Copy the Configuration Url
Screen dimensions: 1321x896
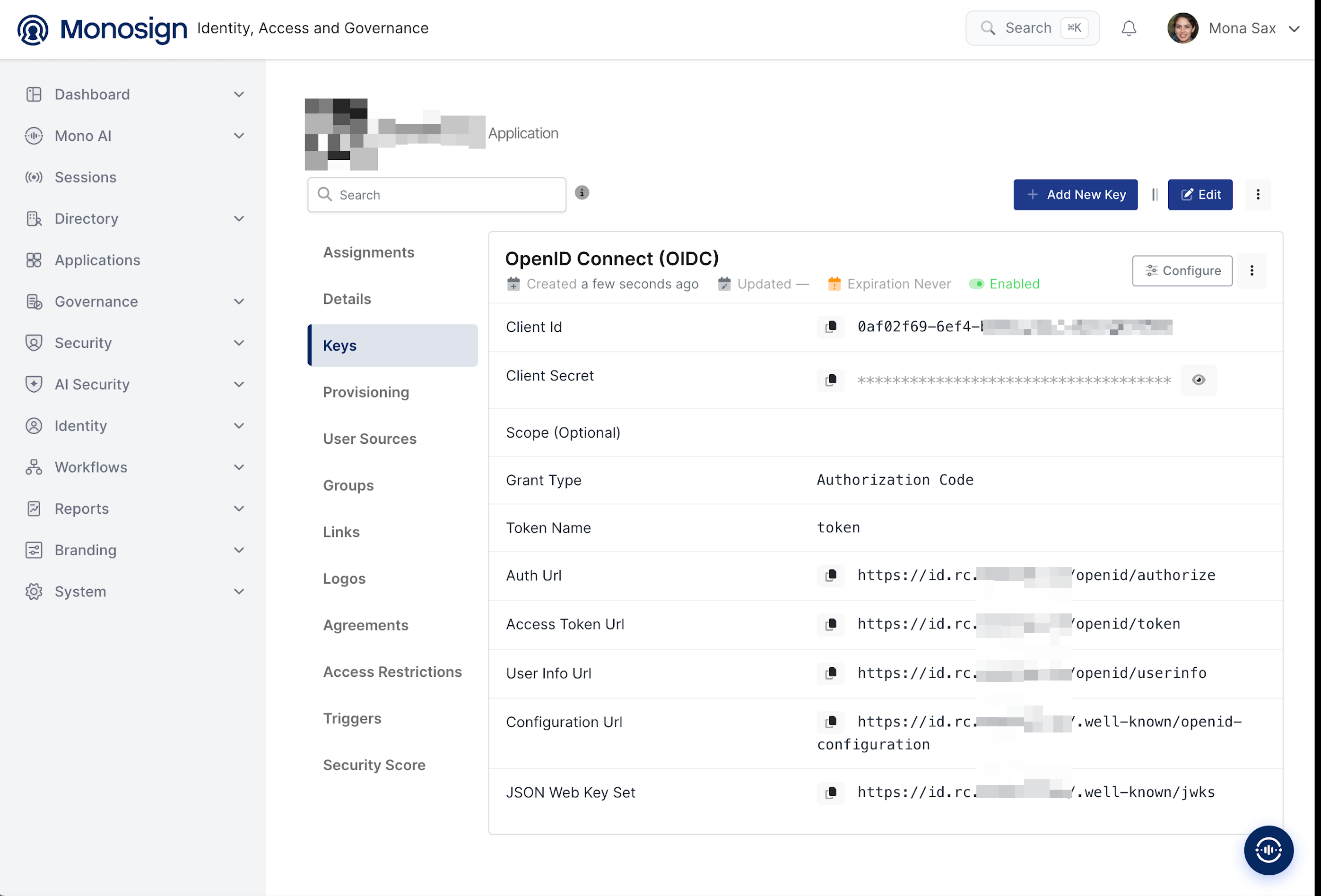point(830,722)
